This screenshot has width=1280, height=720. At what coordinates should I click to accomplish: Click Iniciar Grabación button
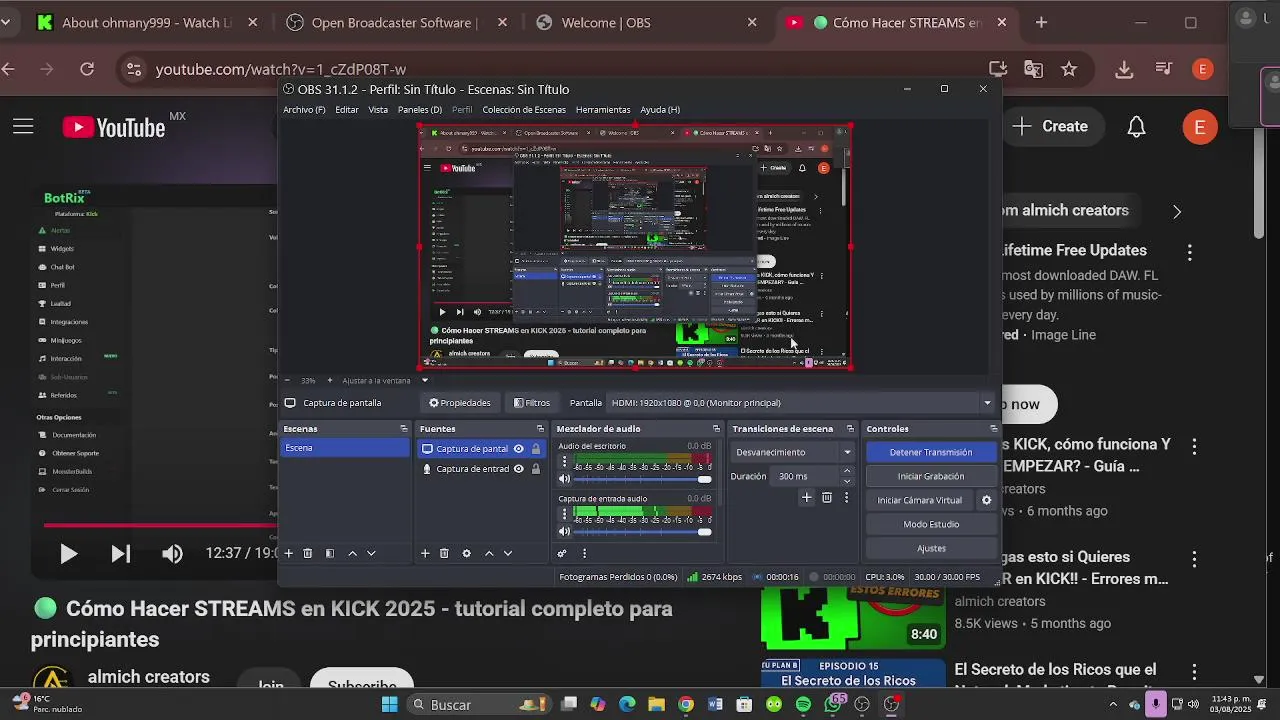tap(931, 476)
